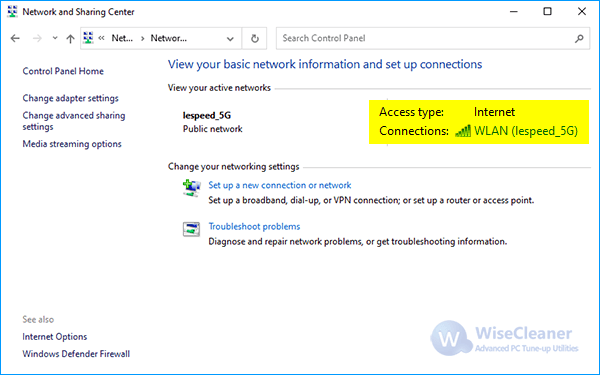Click the forward navigation arrow

[x=37, y=38]
